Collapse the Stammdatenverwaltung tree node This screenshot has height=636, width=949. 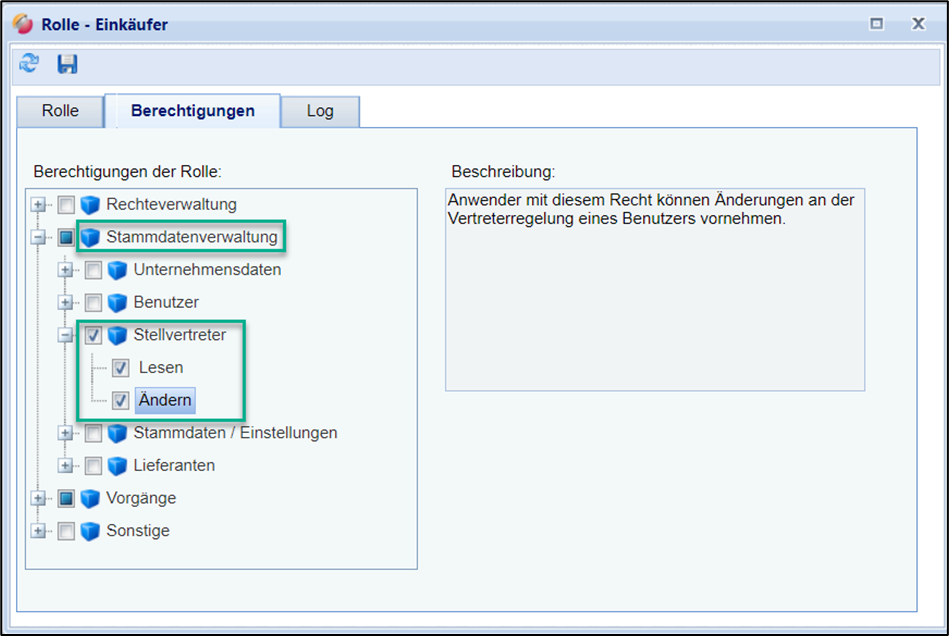[x=39, y=238]
